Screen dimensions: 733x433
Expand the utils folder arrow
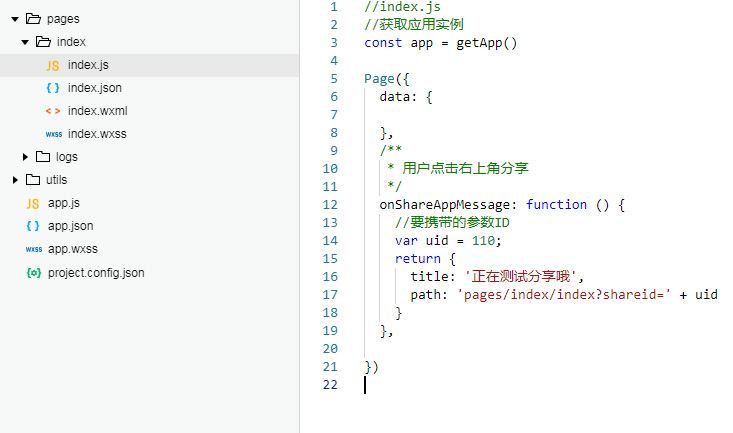point(15,180)
